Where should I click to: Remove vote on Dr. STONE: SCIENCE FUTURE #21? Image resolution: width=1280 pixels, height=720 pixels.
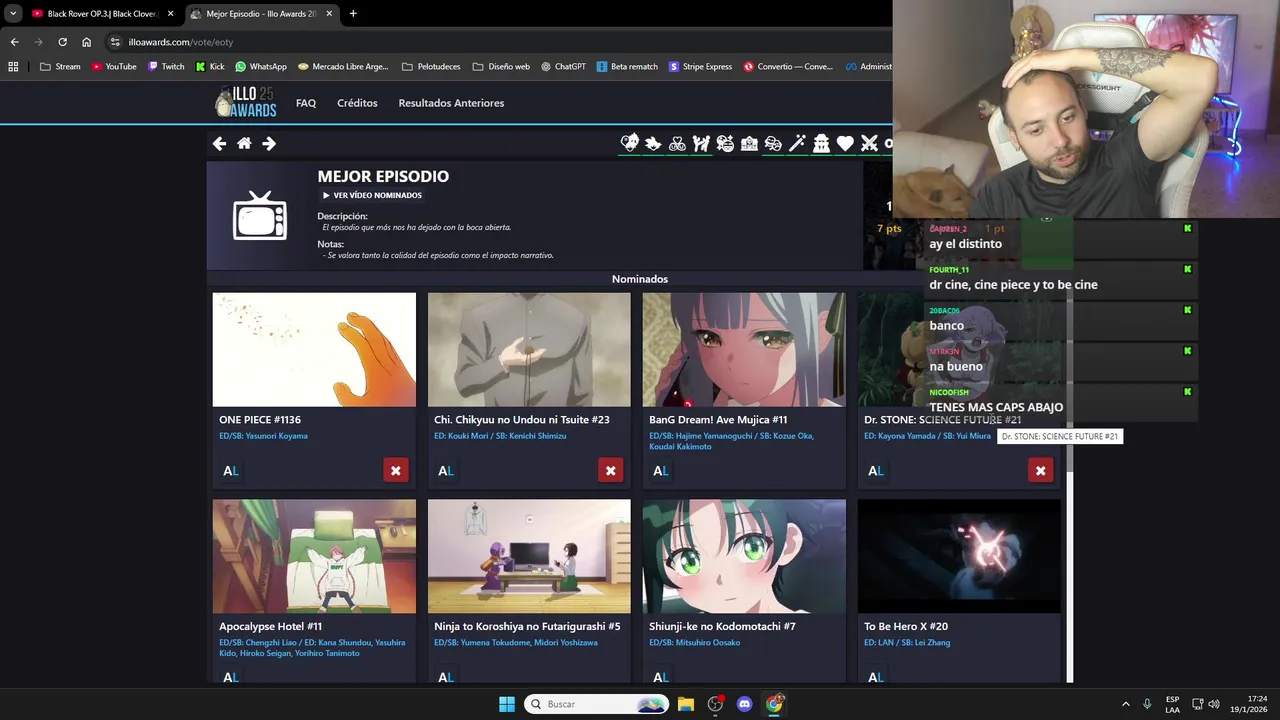coord(1041,470)
